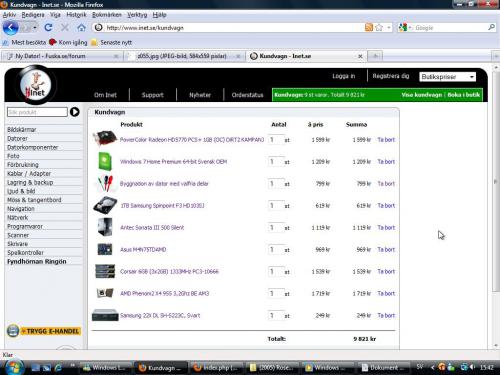Image resolution: width=500 pixels, height=375 pixels.
Task: Open a new tab with the plus button
Action: 375,56
